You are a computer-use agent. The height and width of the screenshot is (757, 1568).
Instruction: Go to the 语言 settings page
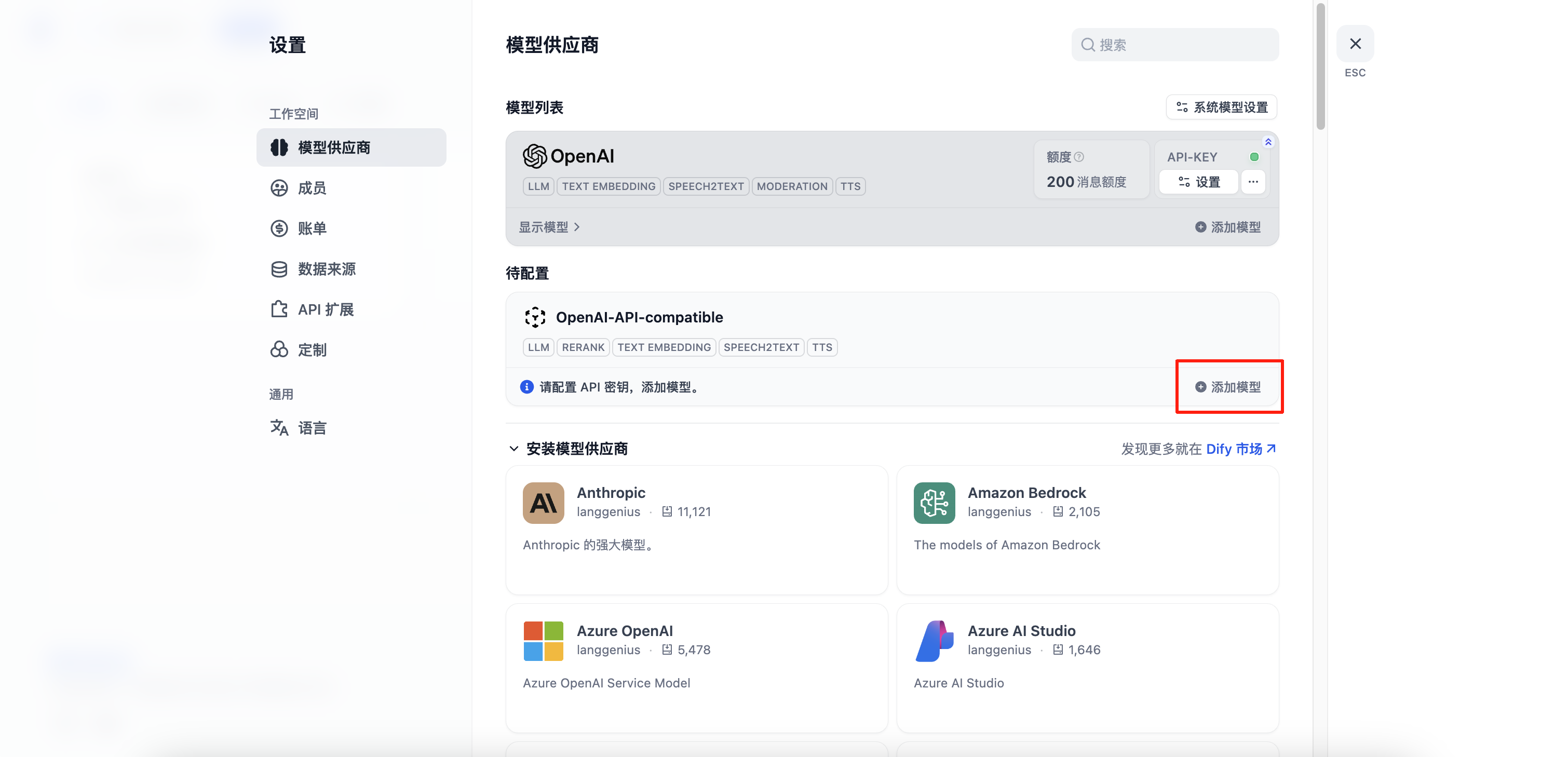tap(312, 428)
